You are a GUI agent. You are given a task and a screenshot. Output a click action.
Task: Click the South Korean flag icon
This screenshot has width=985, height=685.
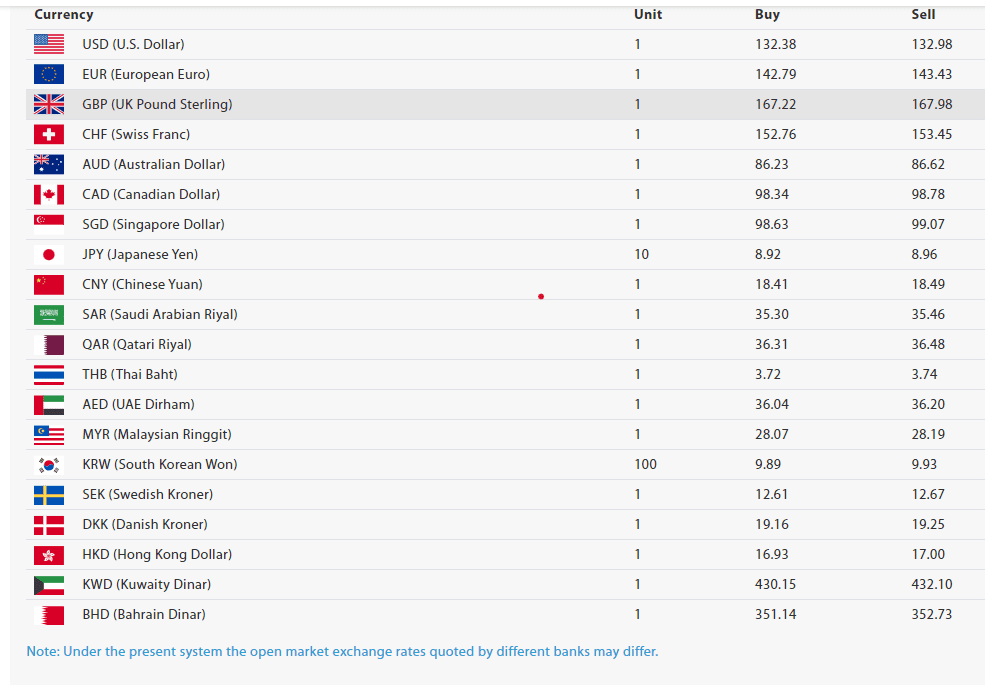click(x=48, y=464)
